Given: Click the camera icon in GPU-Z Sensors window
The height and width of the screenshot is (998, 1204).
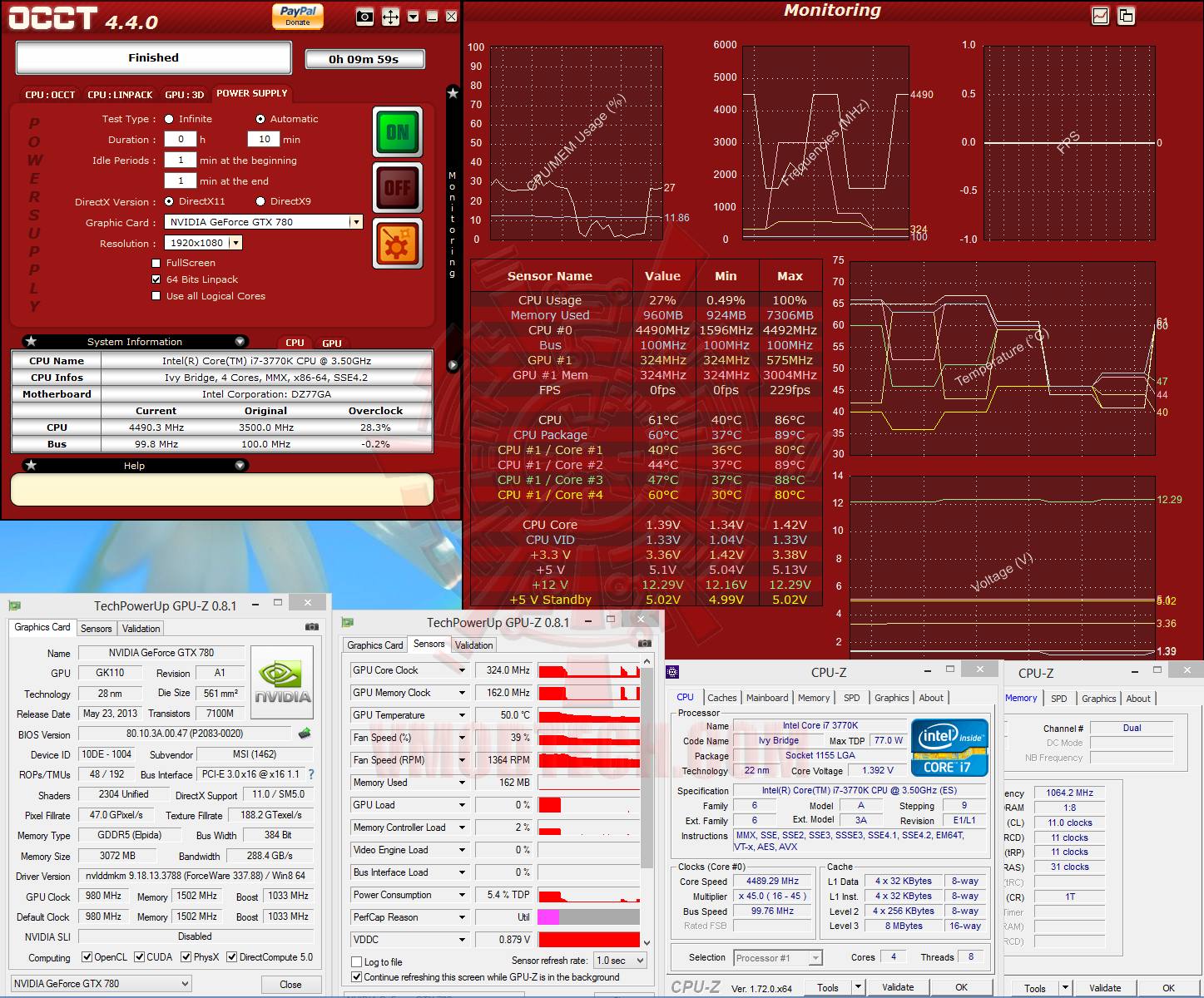Looking at the screenshot, I should click(644, 643).
